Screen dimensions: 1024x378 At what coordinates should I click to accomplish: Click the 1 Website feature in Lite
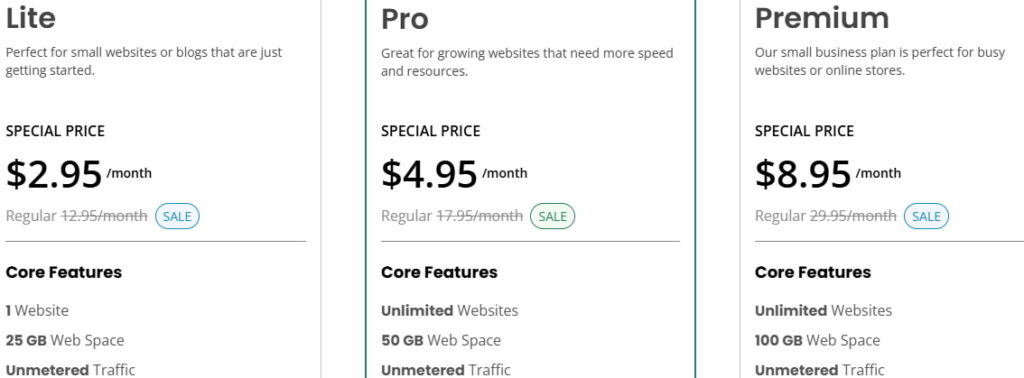37,311
